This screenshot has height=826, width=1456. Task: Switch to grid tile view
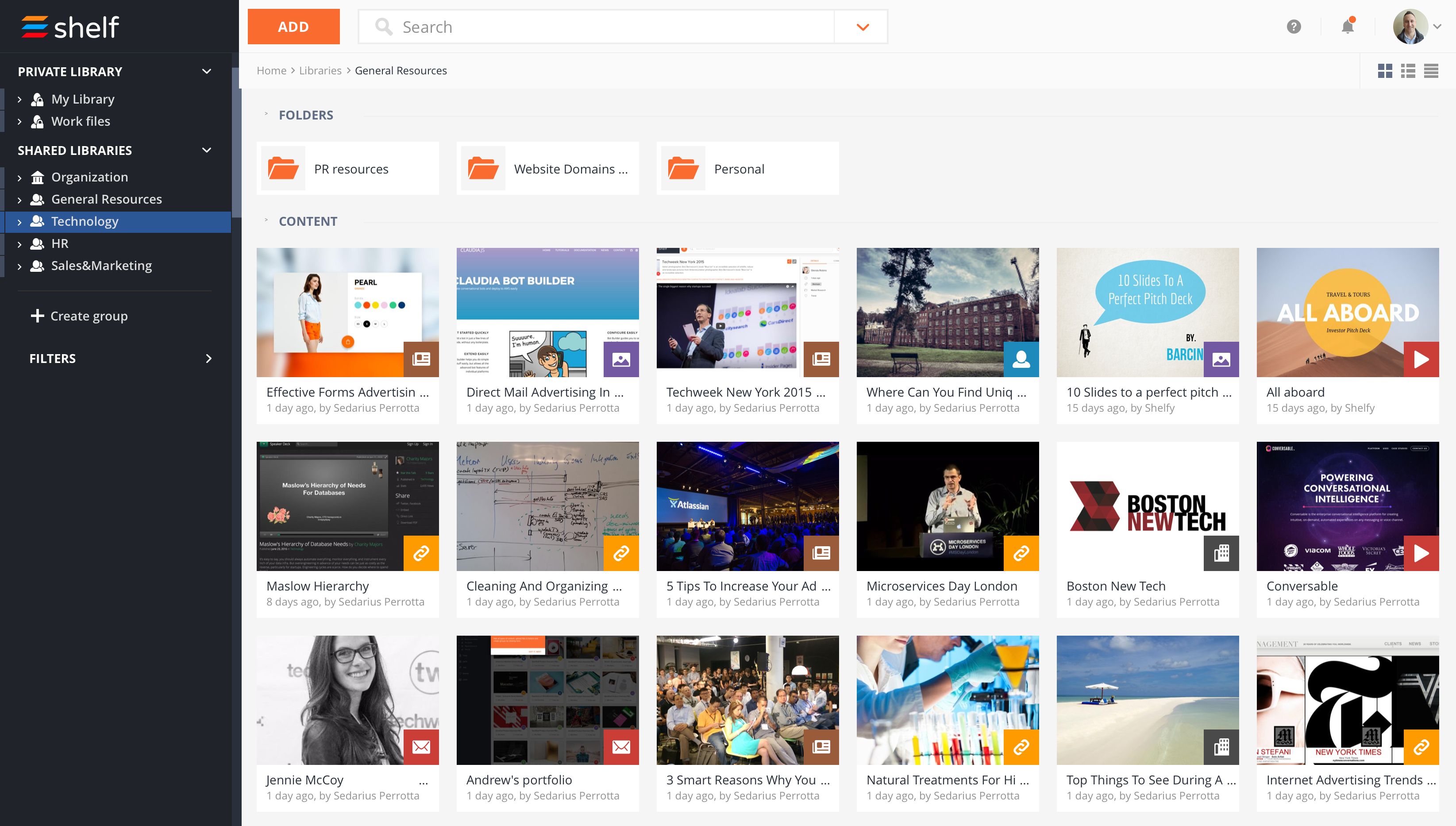(1385, 71)
